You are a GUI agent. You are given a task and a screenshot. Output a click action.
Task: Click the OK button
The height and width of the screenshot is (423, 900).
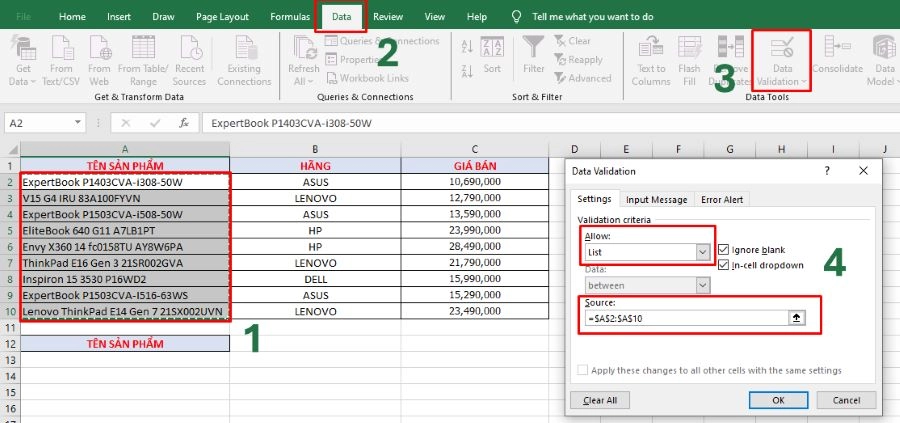click(778, 400)
